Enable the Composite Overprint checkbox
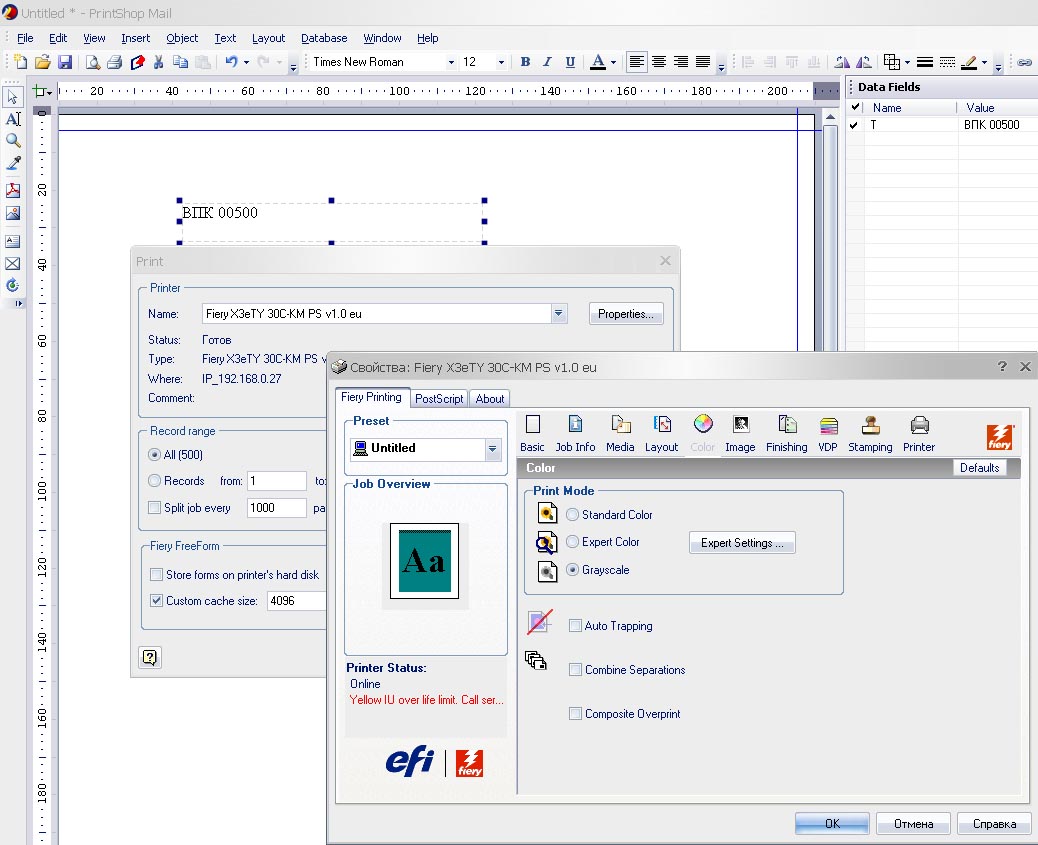Screen dimensions: 1038x845 click(x=575, y=713)
